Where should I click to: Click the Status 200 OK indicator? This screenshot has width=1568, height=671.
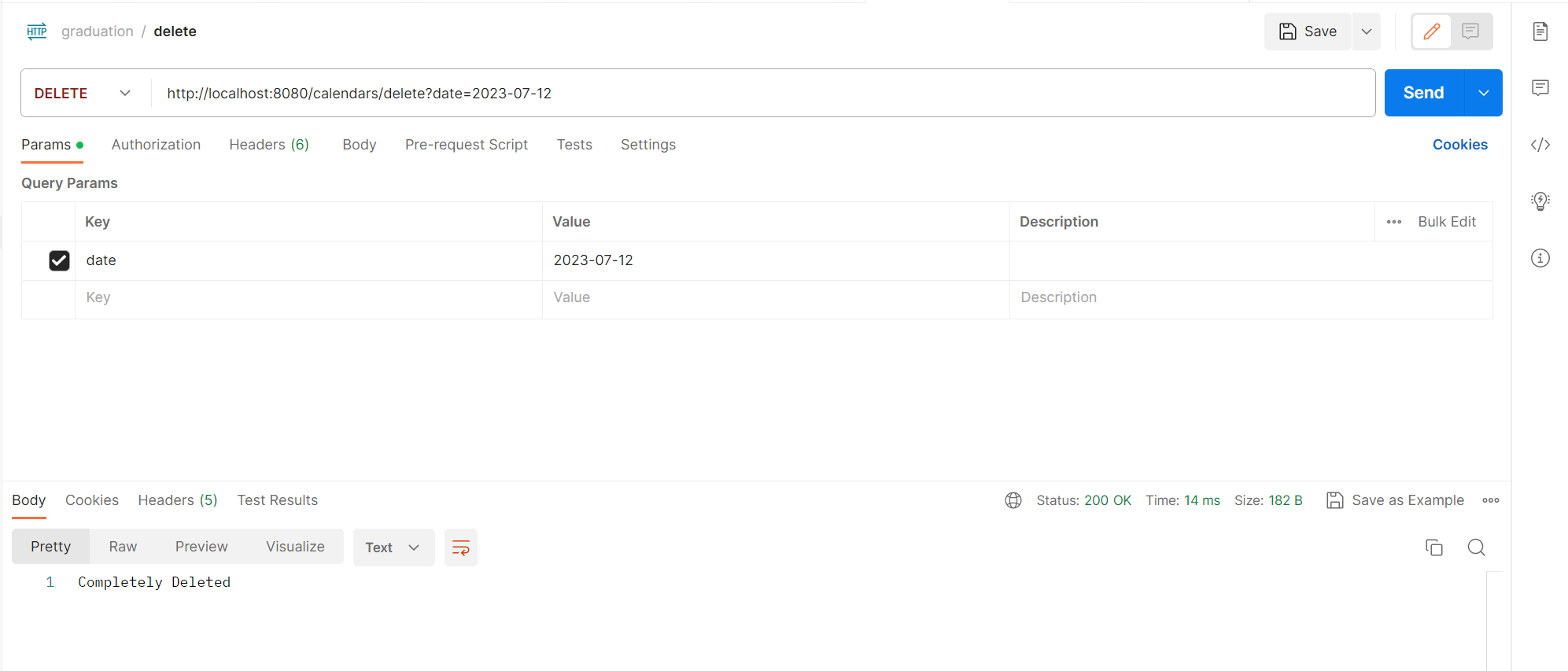tap(1084, 500)
